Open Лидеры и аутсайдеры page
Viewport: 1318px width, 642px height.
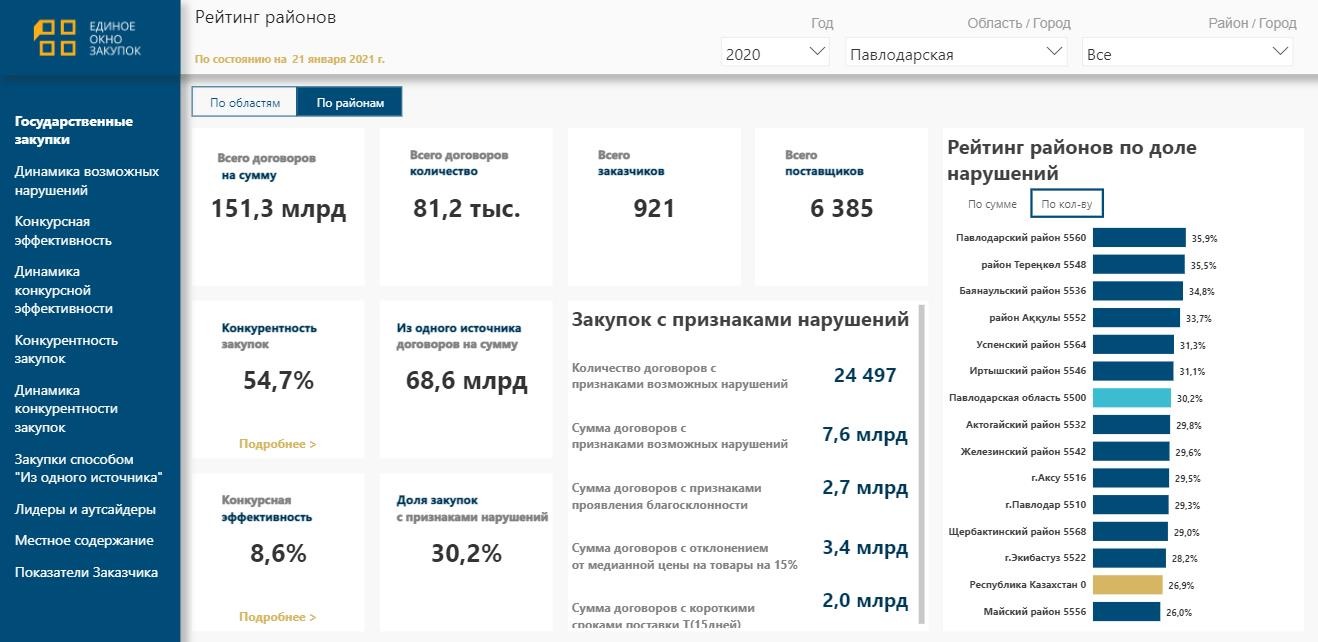85,509
